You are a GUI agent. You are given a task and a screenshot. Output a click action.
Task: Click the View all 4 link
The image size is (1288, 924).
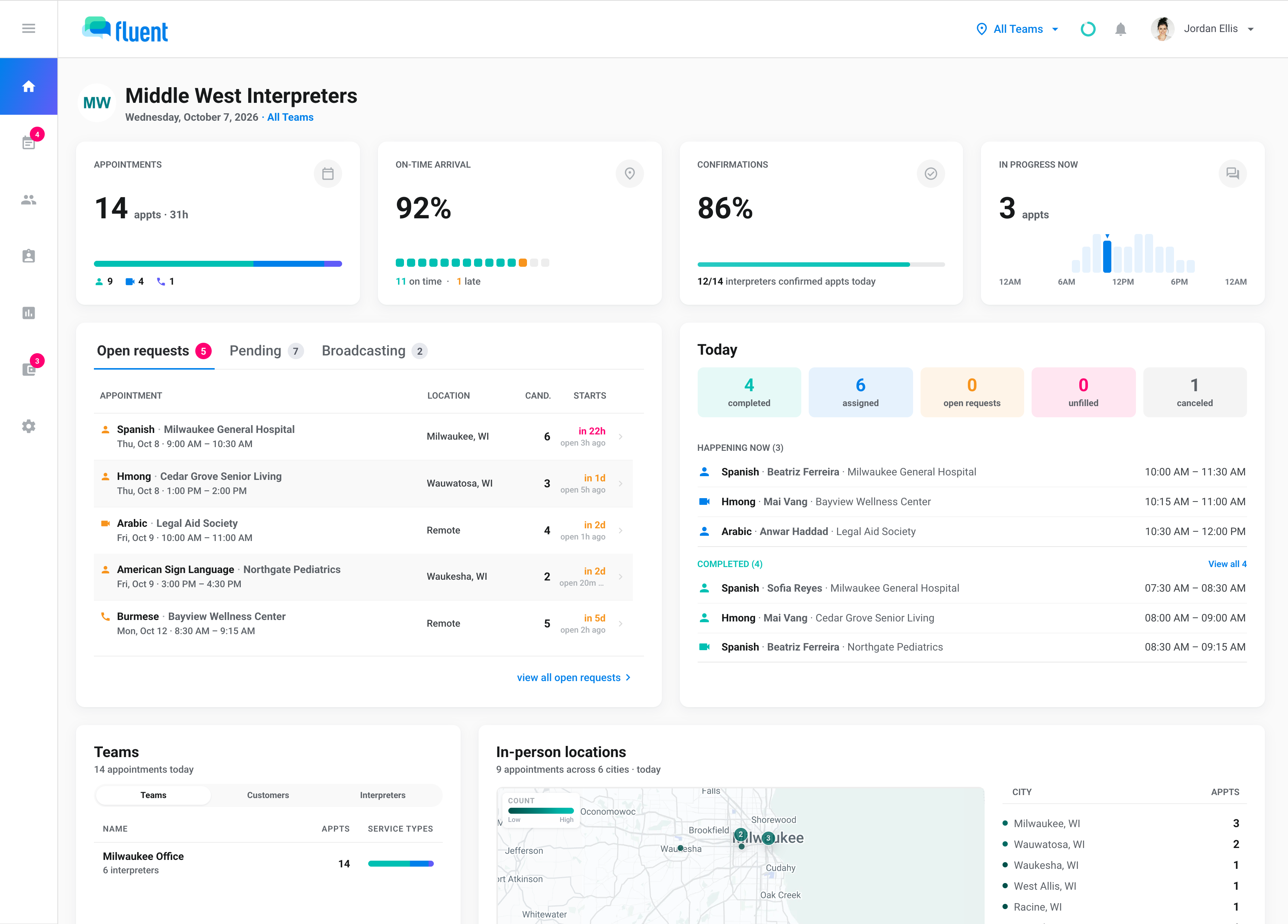(x=1227, y=564)
